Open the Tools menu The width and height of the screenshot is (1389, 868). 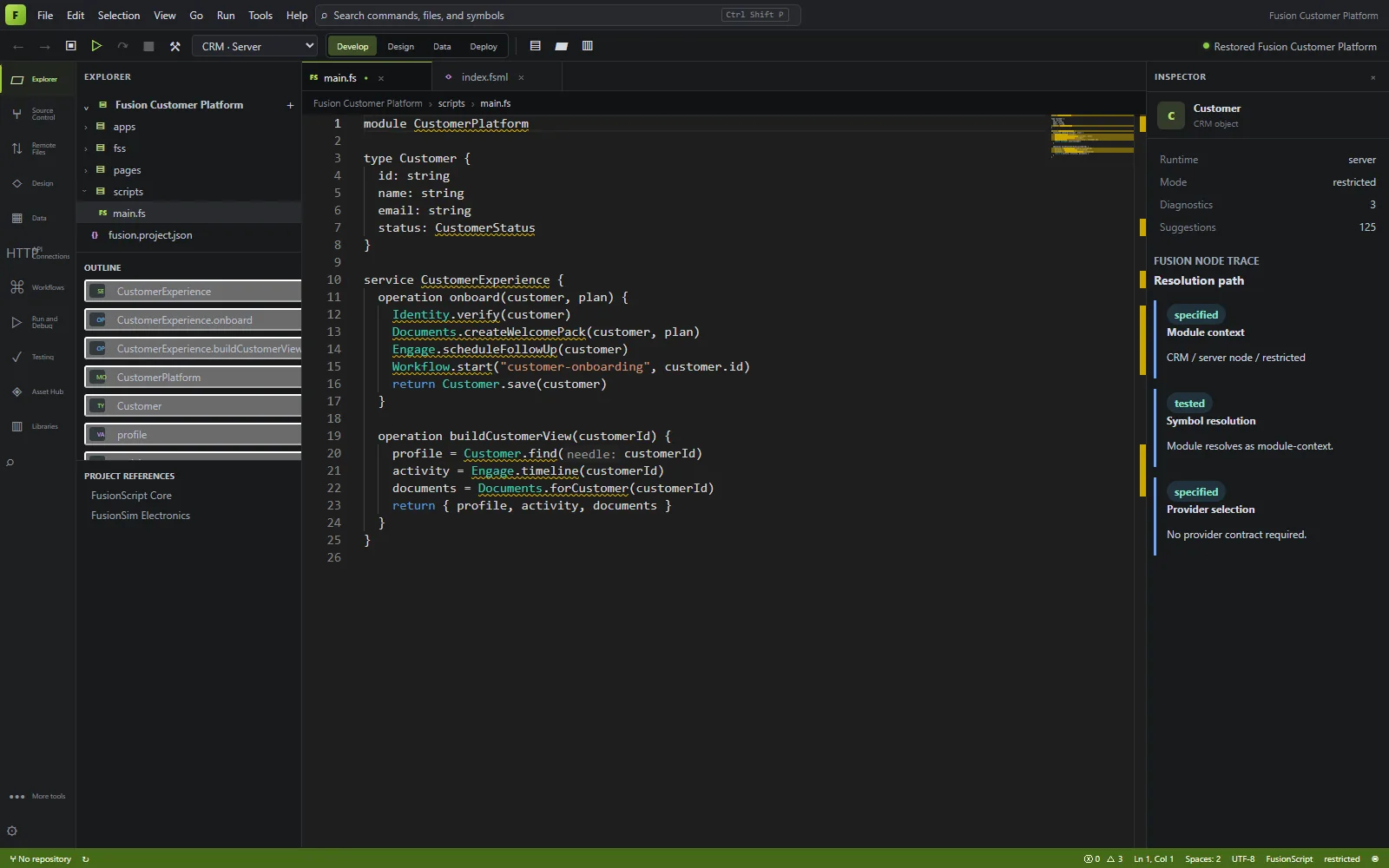pyautogui.click(x=260, y=16)
